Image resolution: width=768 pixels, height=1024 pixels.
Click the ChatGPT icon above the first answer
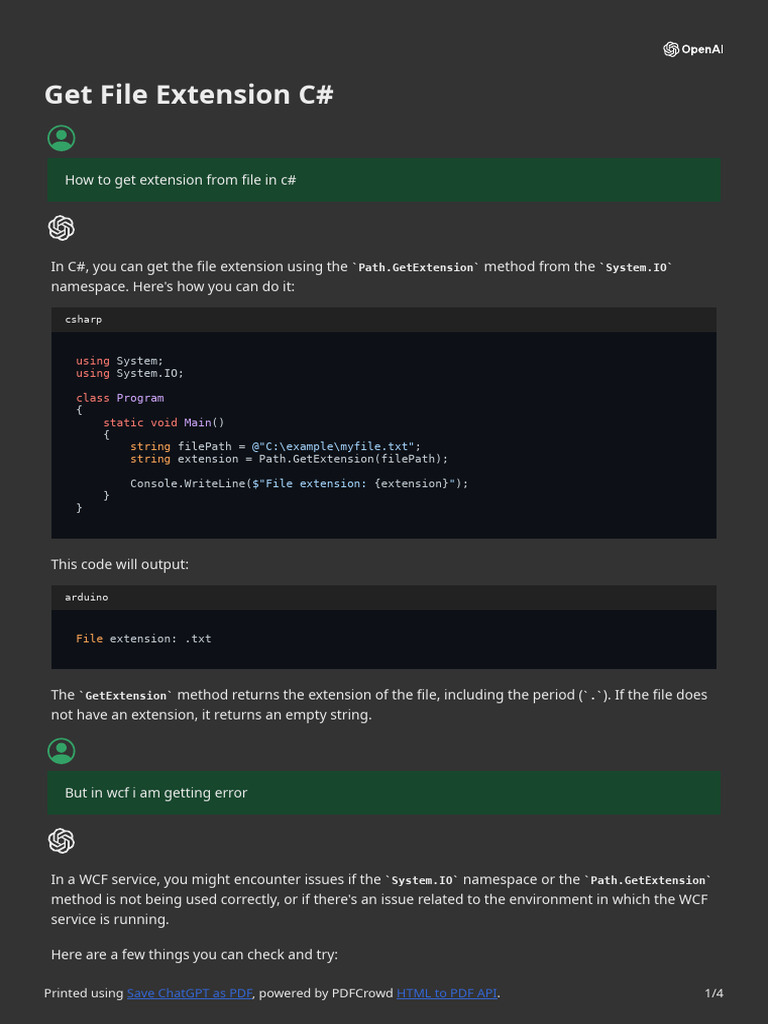click(x=61, y=228)
